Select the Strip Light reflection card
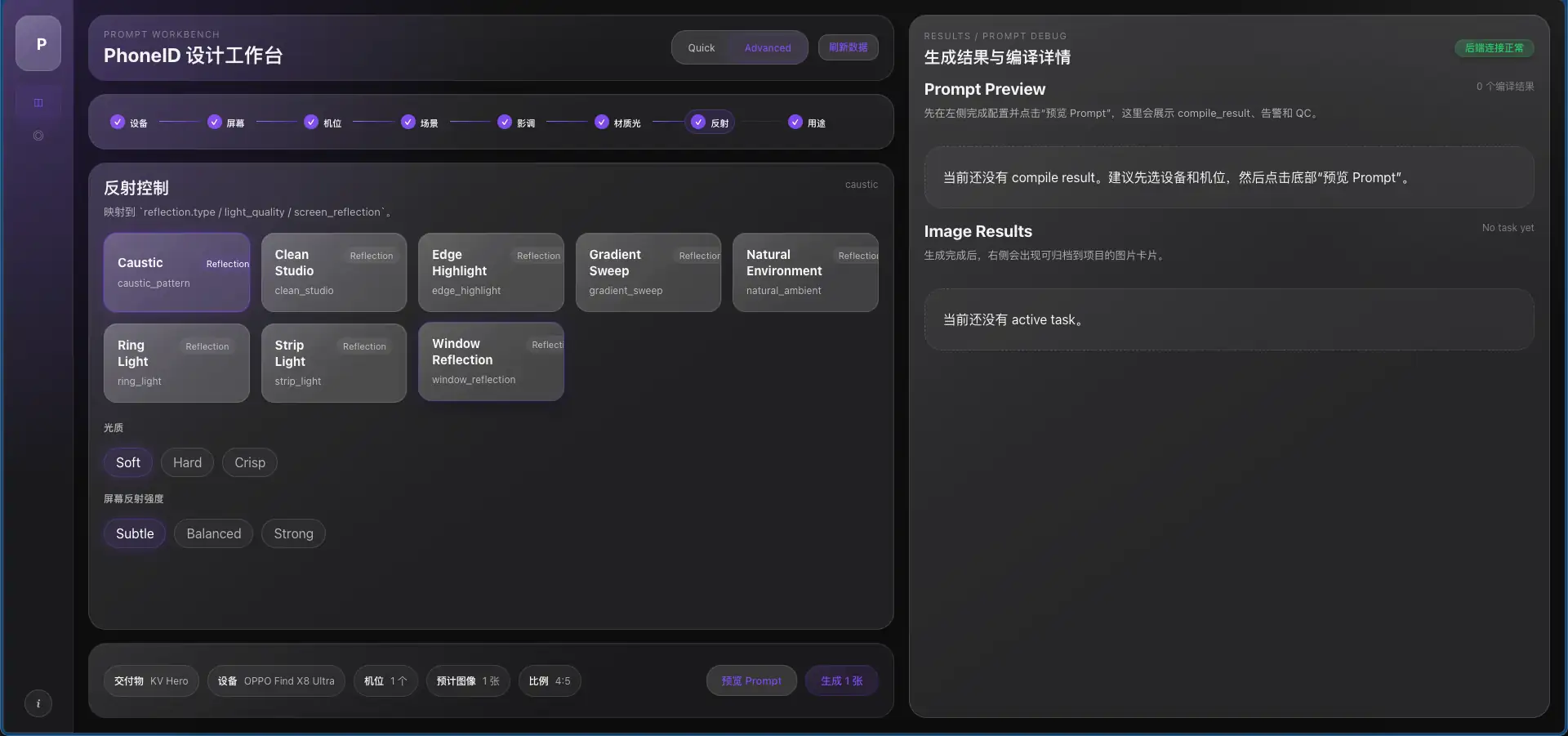The image size is (1568, 736). coord(334,363)
